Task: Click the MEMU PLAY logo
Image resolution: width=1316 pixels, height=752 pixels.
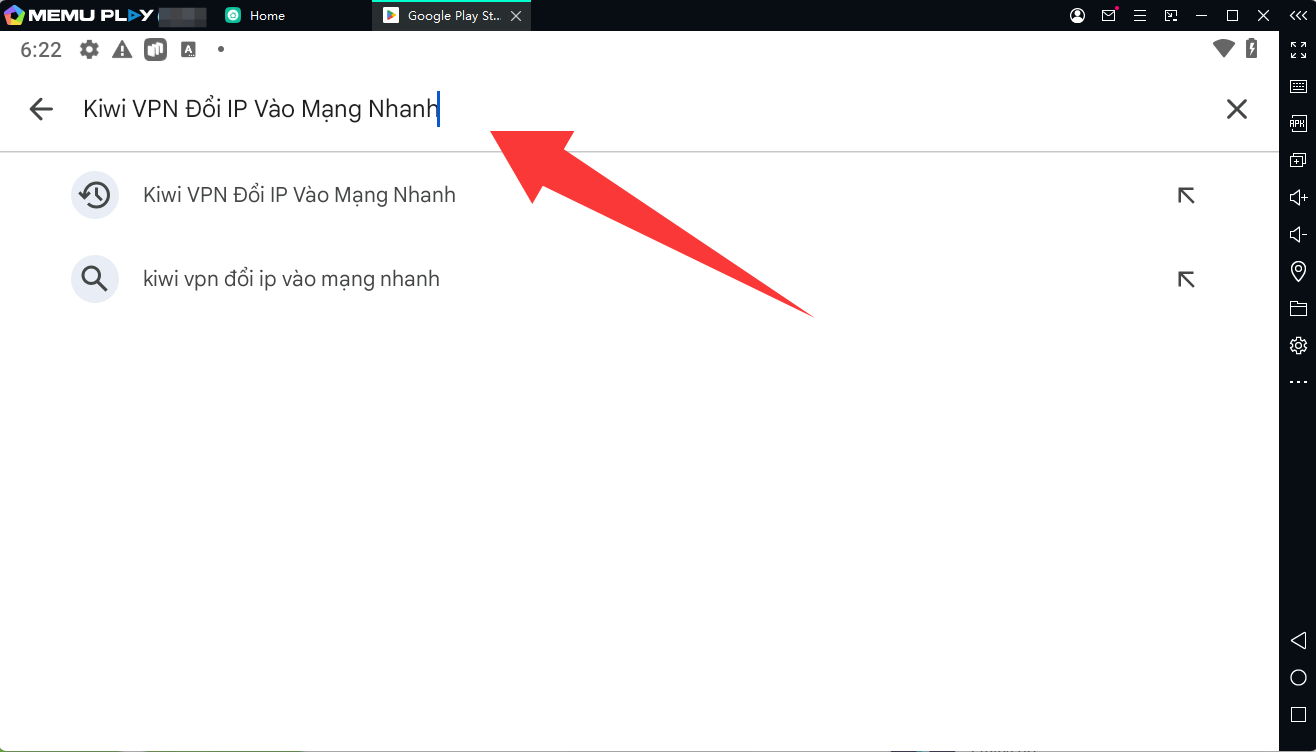Action: pyautogui.click(x=79, y=16)
